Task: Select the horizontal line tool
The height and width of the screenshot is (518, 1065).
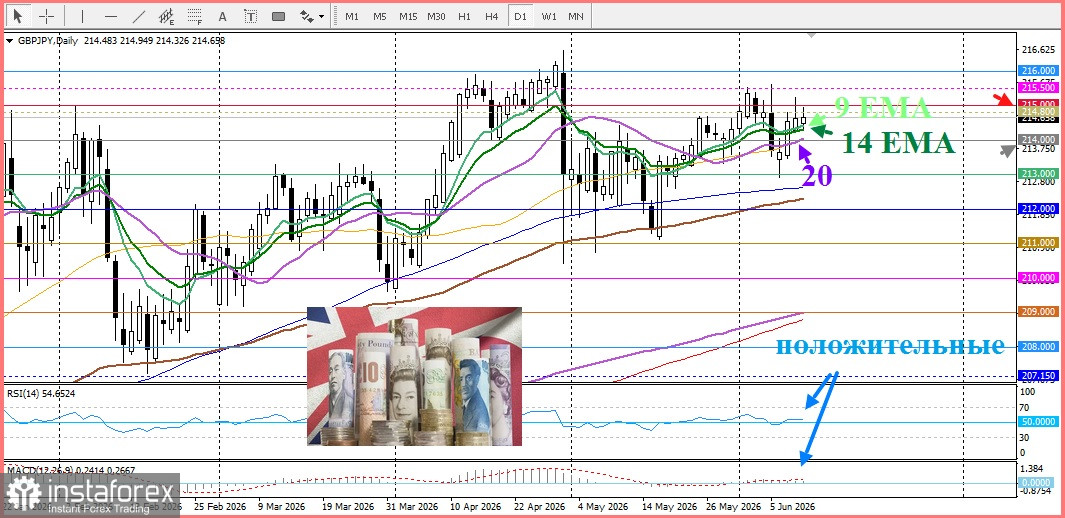Action: tap(111, 16)
